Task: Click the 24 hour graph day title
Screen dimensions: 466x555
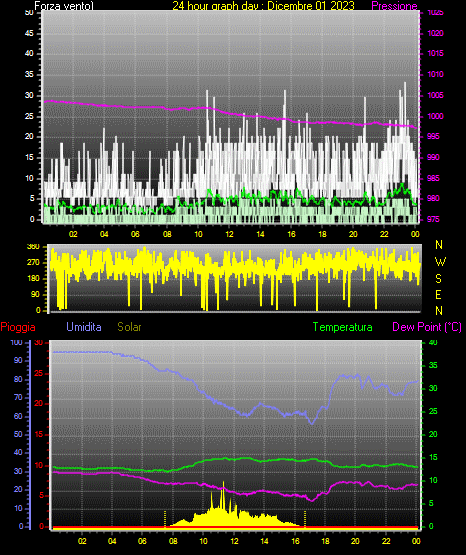Action: 263,6
